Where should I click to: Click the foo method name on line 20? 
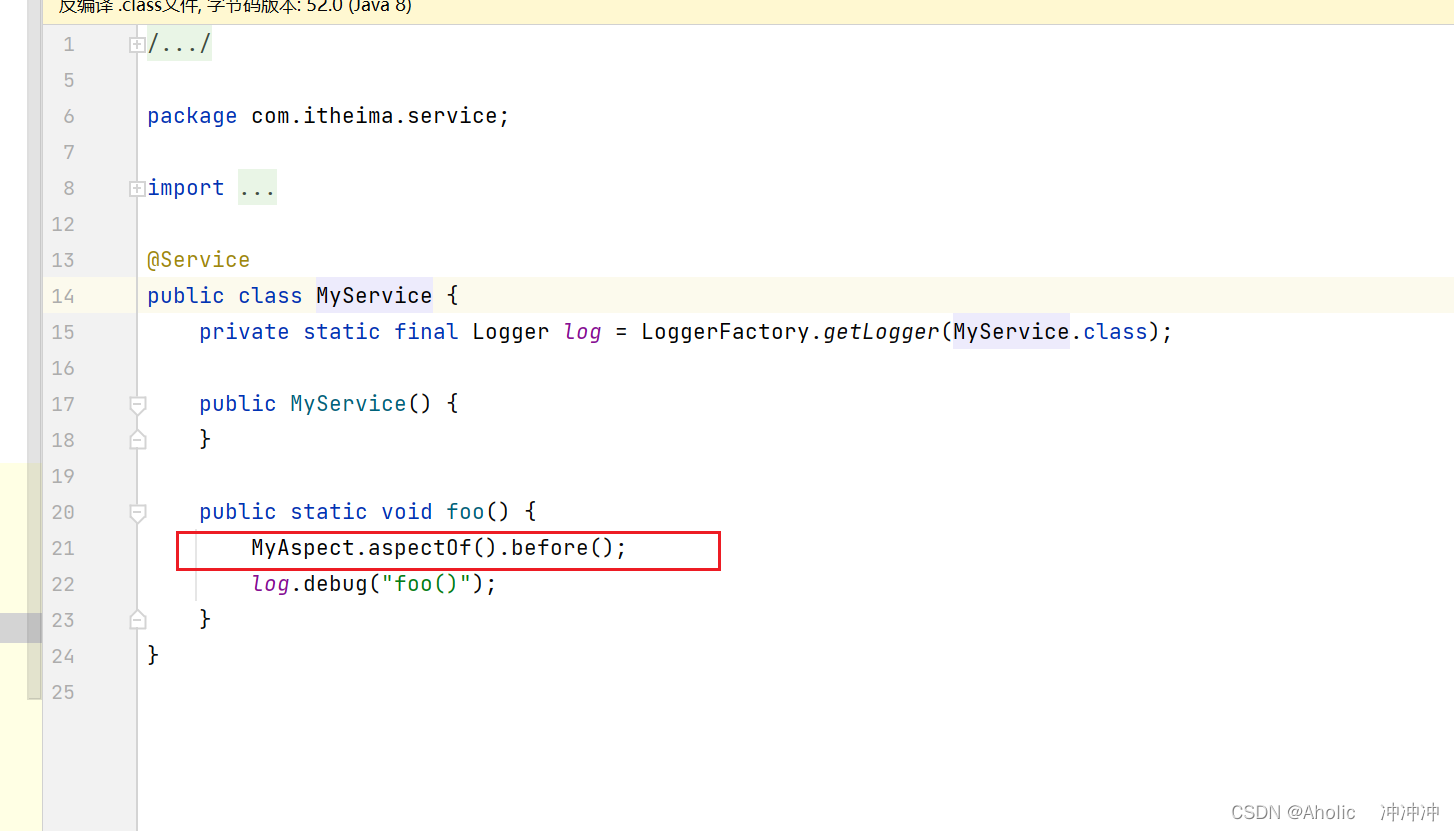[x=466, y=512]
